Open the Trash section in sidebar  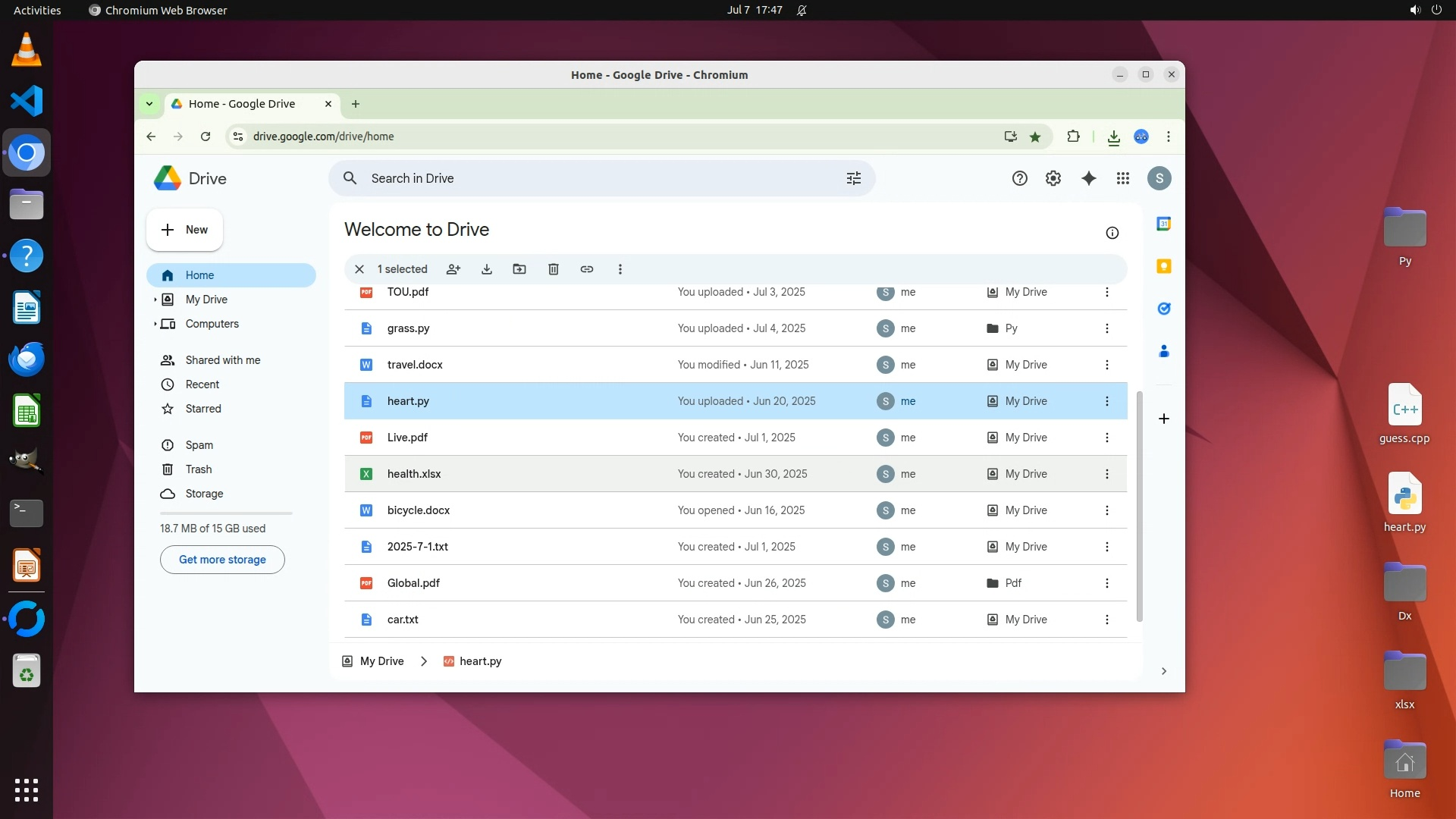tap(199, 469)
